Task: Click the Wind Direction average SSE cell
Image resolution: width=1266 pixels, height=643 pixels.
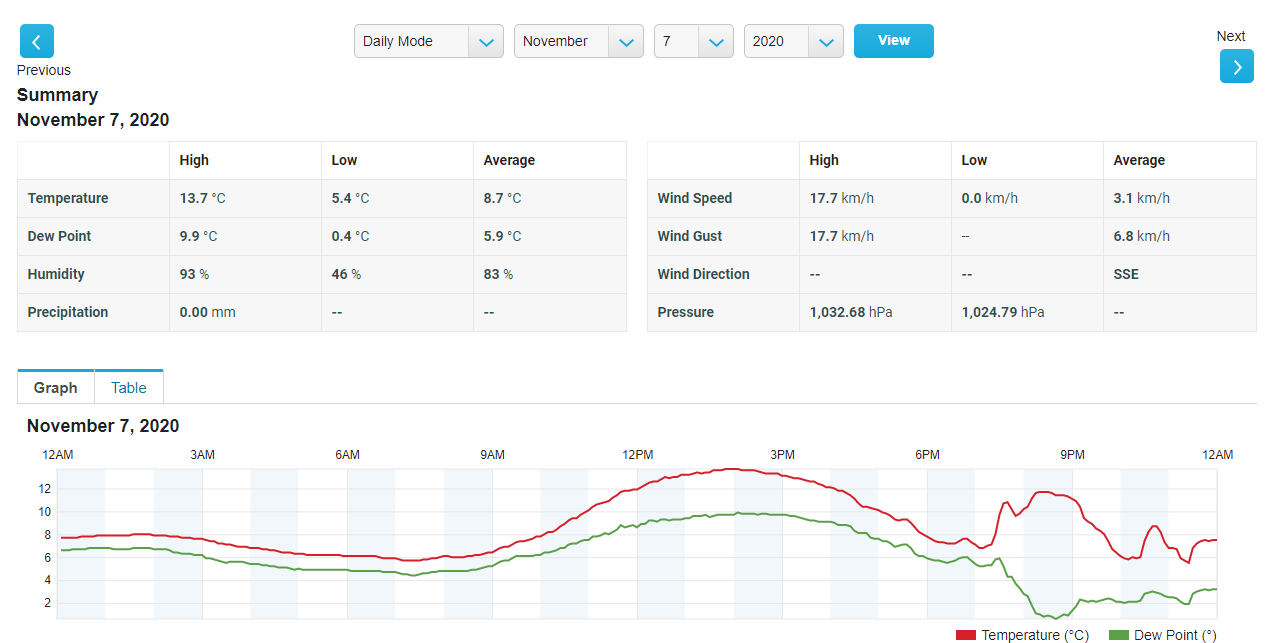Action: click(x=1126, y=274)
